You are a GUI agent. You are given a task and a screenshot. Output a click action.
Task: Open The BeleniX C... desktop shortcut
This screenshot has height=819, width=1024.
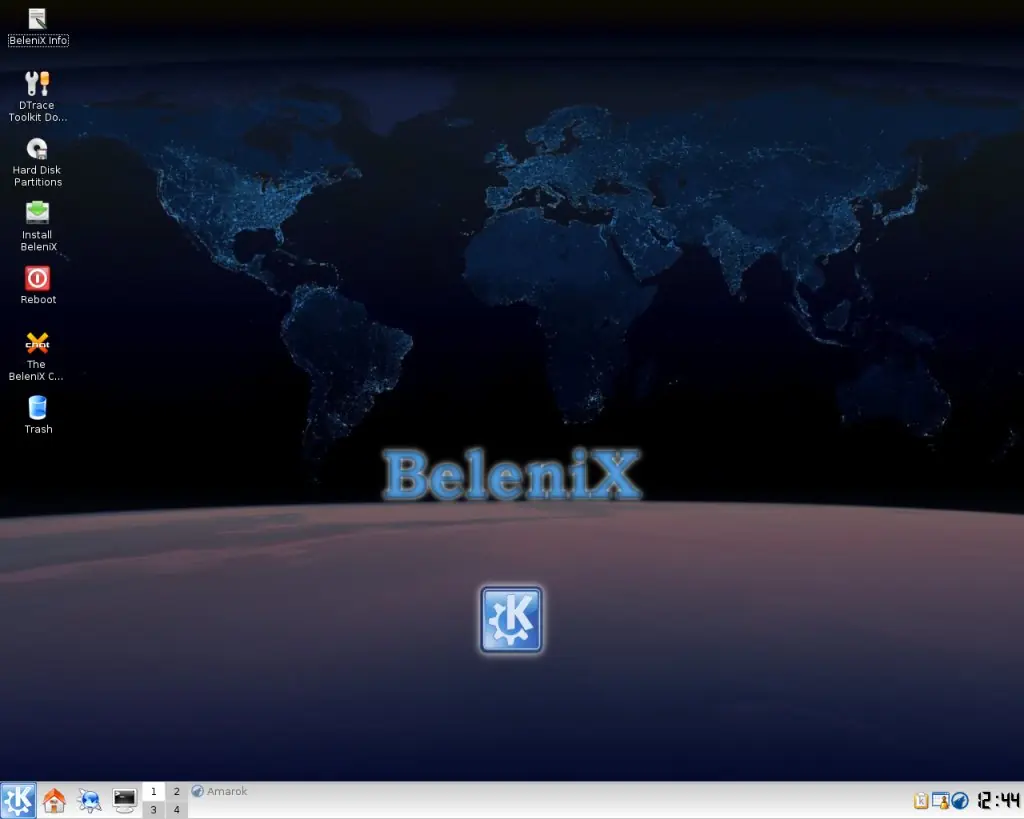pos(37,343)
